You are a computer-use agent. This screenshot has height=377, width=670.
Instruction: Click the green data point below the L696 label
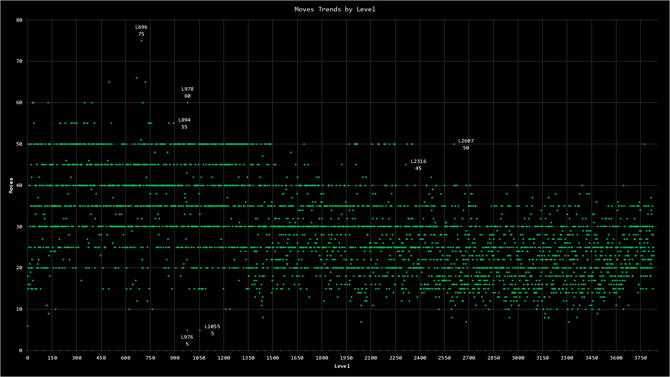(141, 41)
